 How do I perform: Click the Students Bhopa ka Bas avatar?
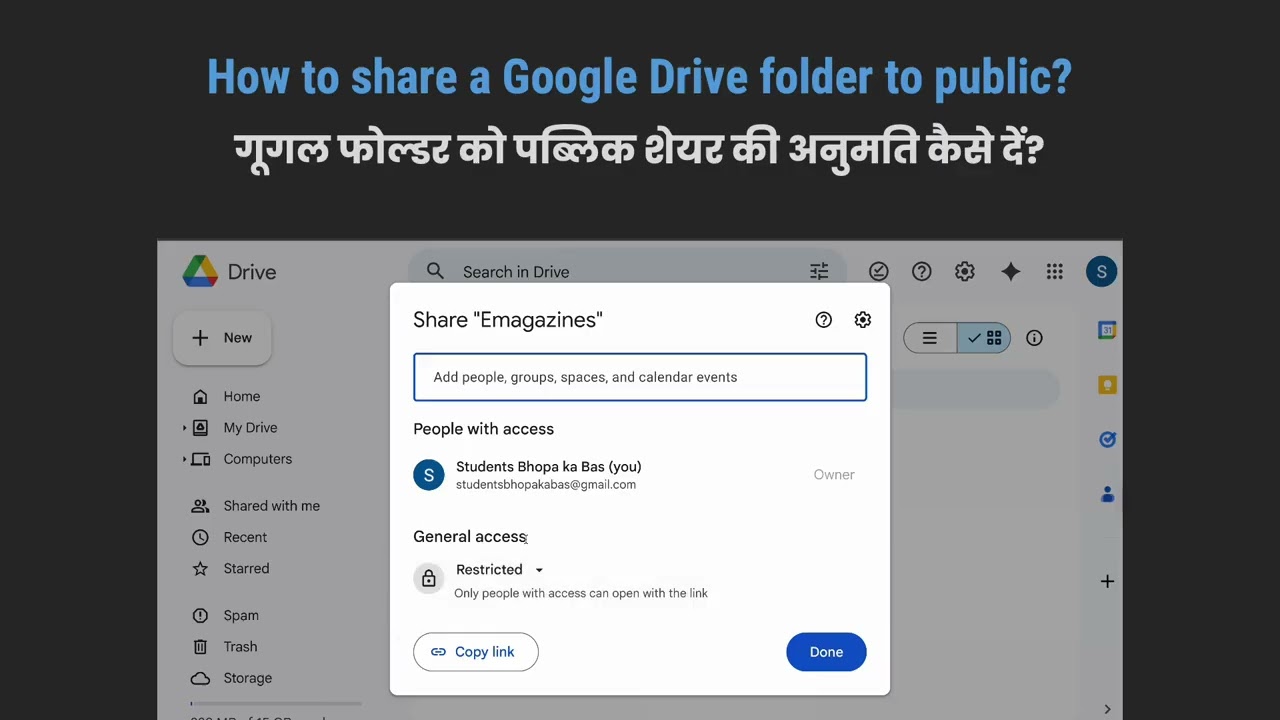[x=429, y=475]
